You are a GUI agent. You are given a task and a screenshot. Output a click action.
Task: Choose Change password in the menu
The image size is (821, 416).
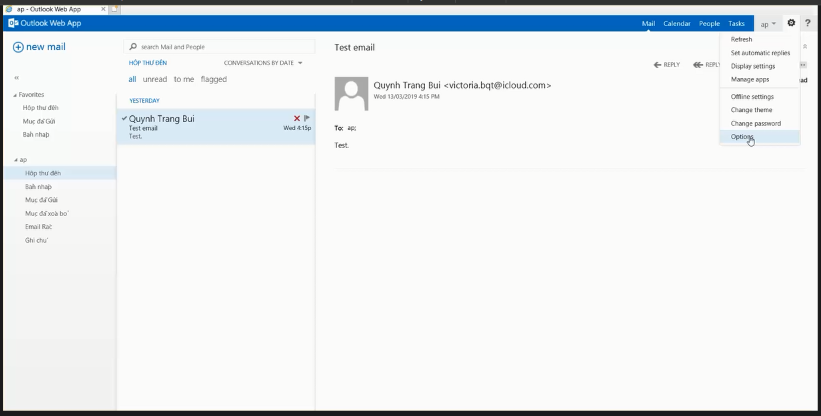point(756,123)
